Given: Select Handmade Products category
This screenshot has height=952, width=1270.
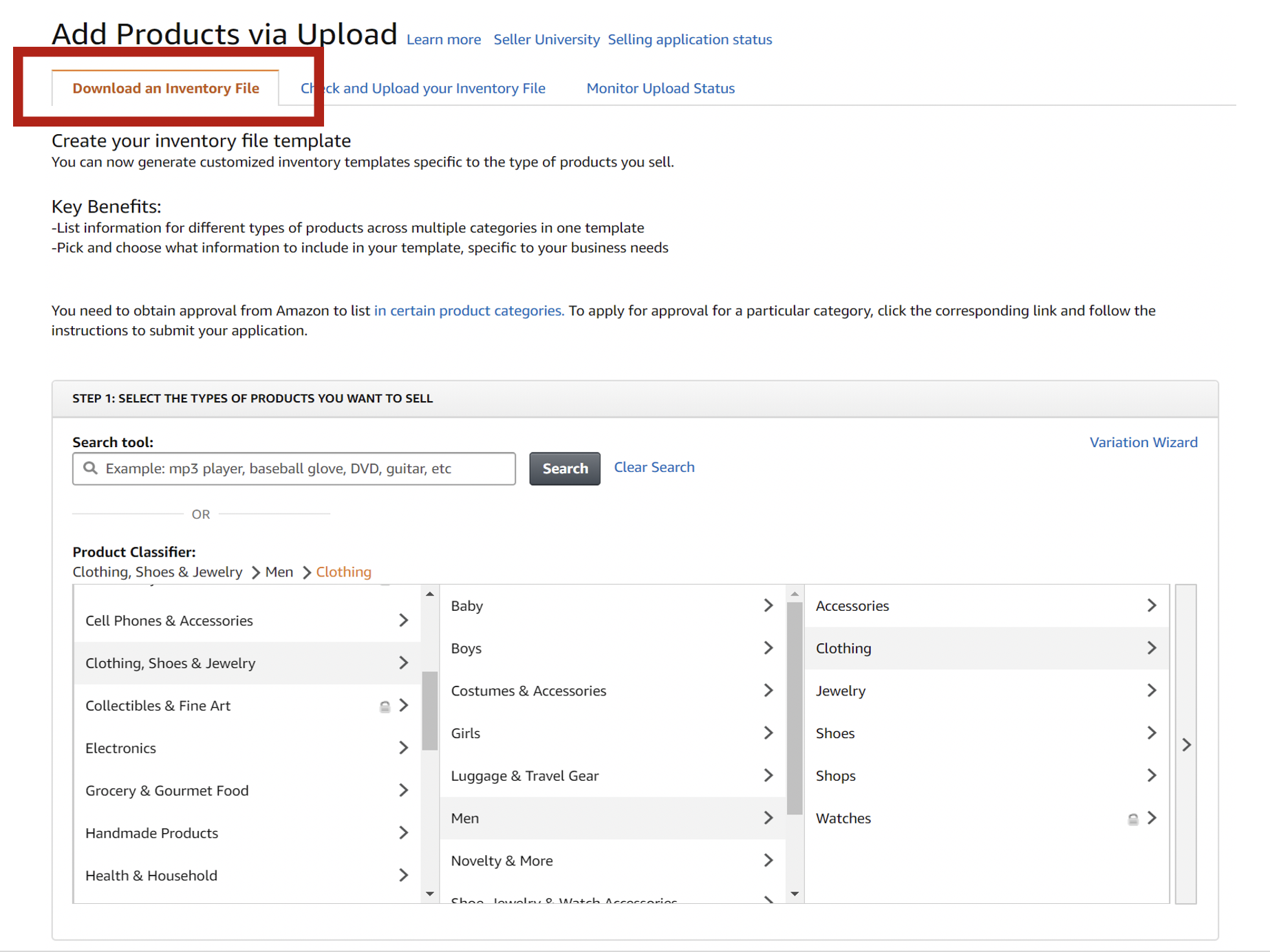Looking at the screenshot, I should click(x=247, y=833).
